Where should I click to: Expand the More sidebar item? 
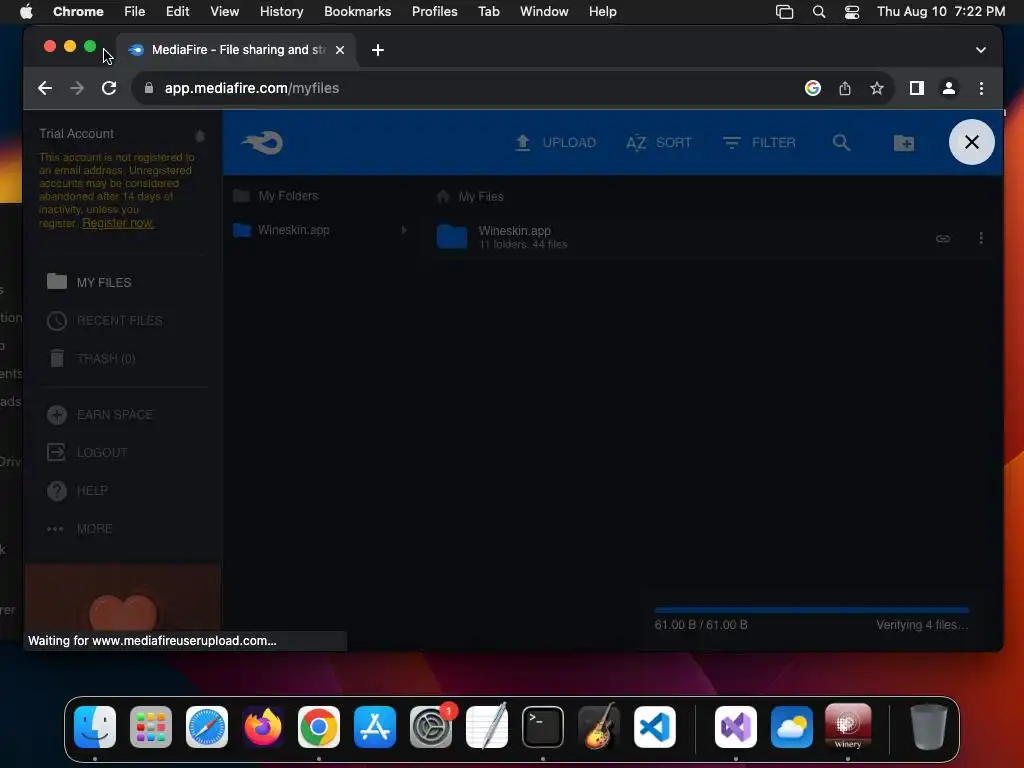click(95, 529)
